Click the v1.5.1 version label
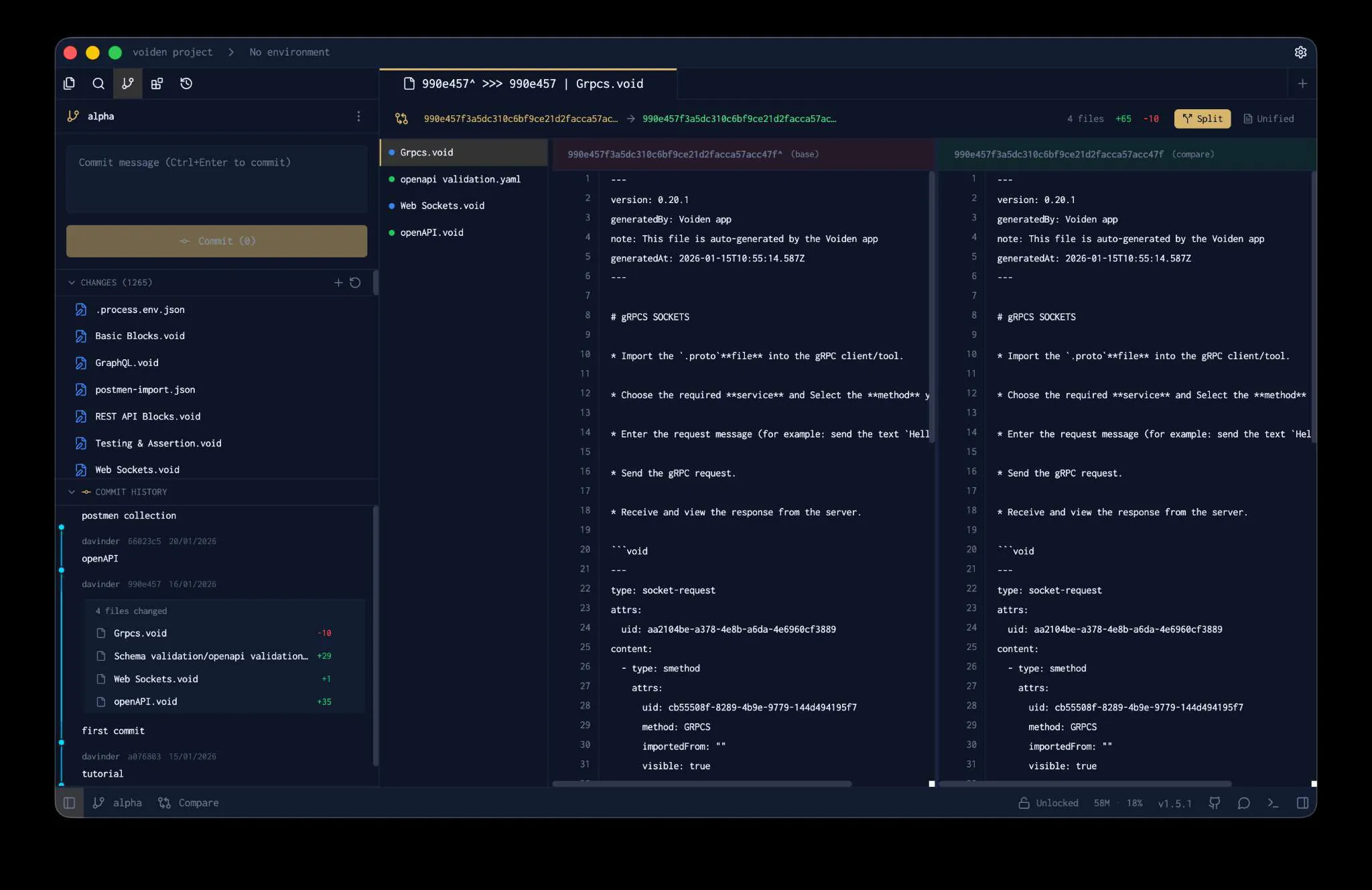This screenshot has height=890, width=1372. [x=1174, y=804]
